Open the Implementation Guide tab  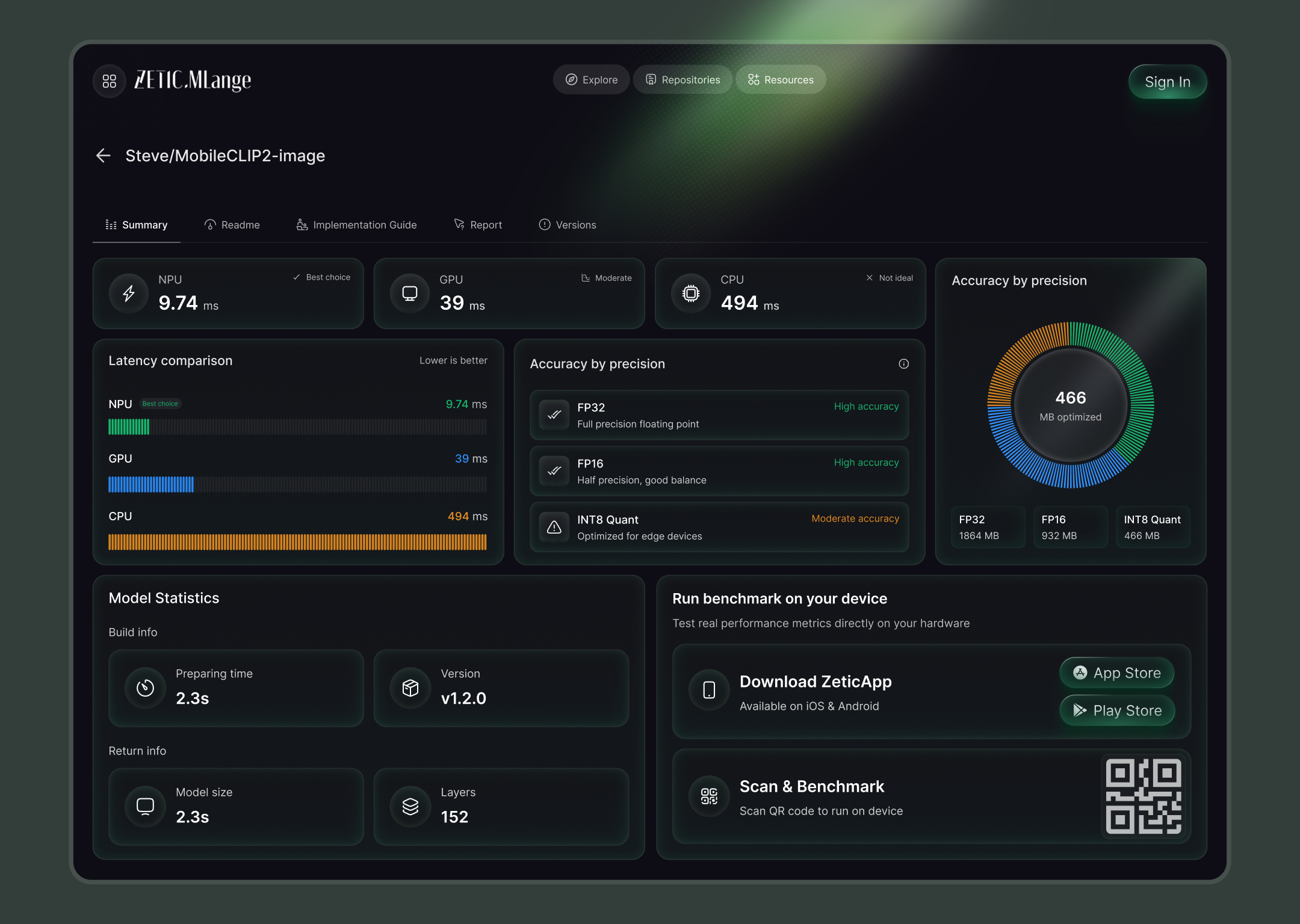pos(356,225)
